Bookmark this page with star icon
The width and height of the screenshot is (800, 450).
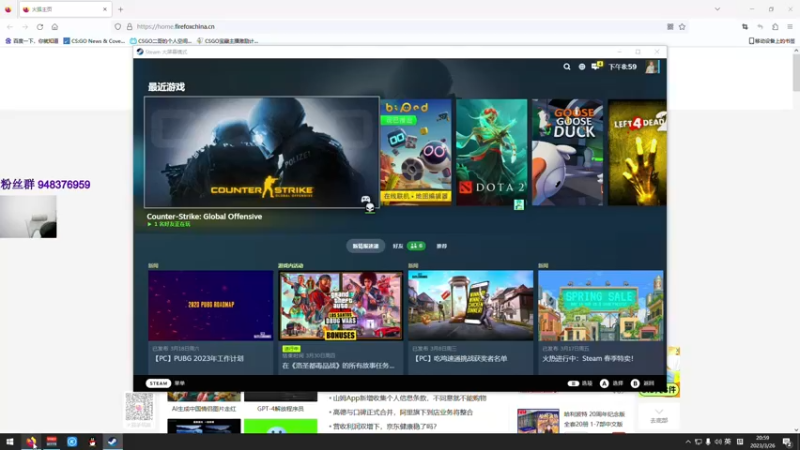click(682, 27)
